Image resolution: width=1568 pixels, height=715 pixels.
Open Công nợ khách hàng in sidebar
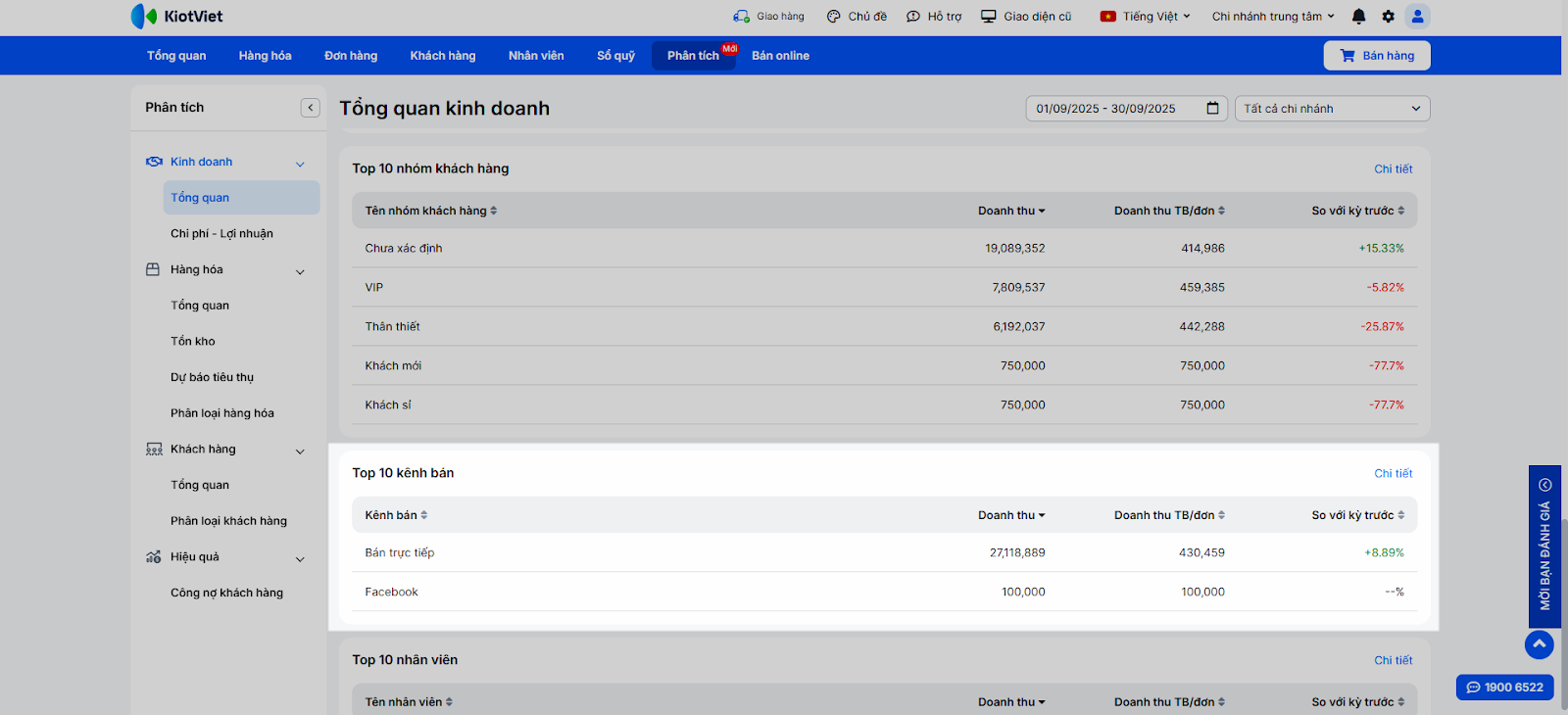click(x=227, y=593)
